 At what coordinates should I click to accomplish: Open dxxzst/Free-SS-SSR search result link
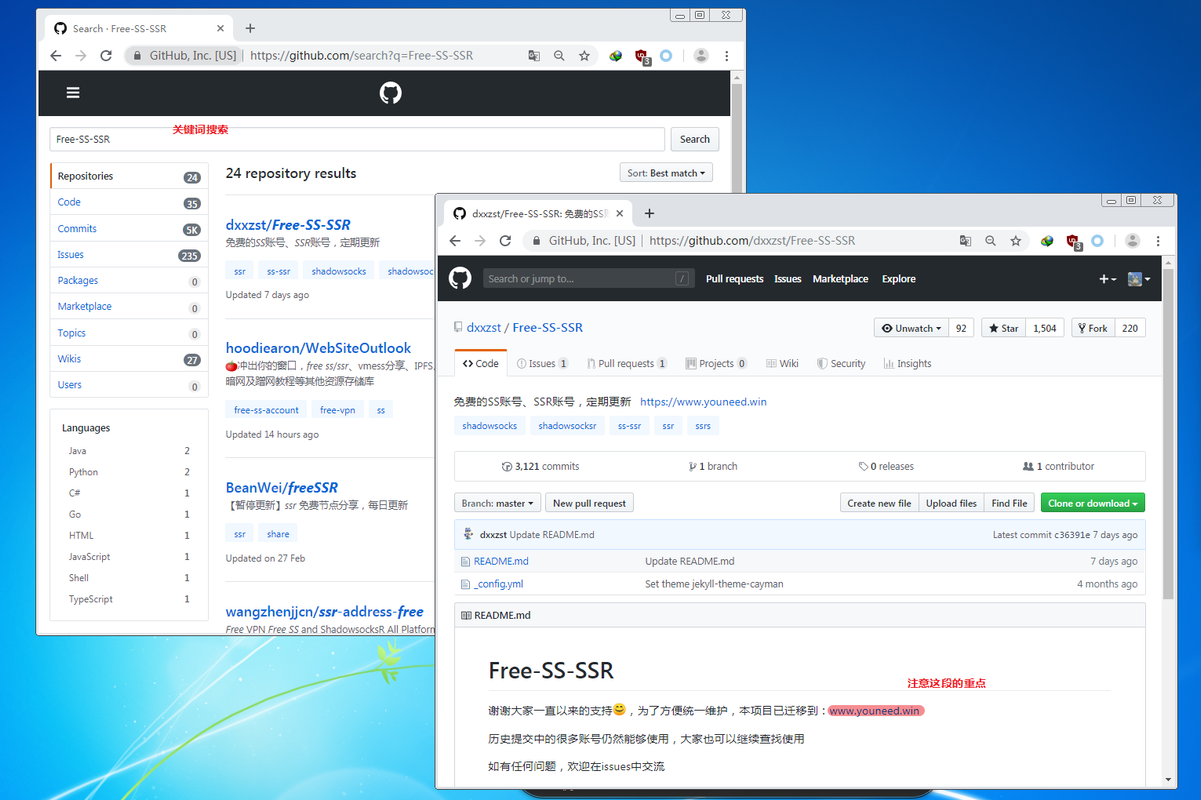coord(288,224)
